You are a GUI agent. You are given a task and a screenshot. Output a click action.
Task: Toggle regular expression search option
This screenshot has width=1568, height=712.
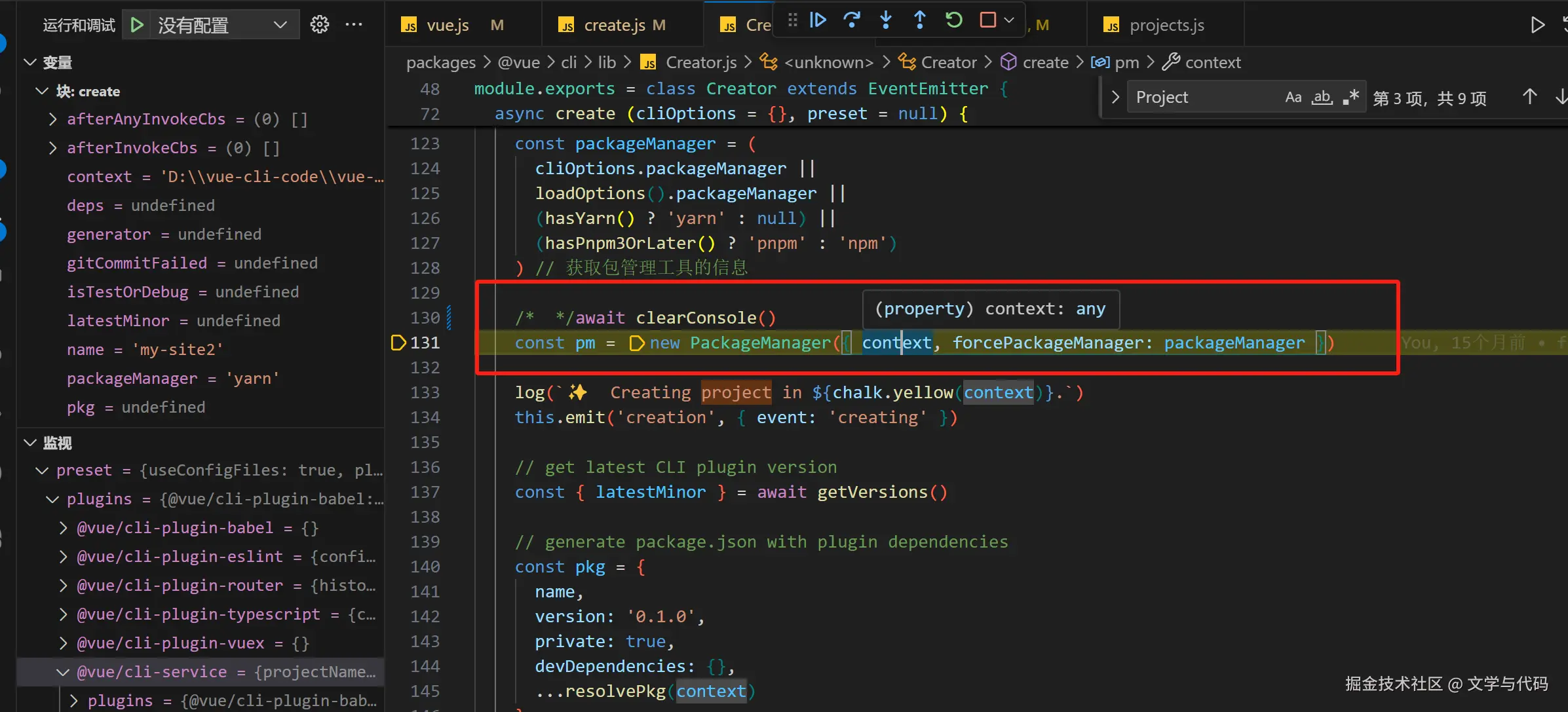(1350, 98)
